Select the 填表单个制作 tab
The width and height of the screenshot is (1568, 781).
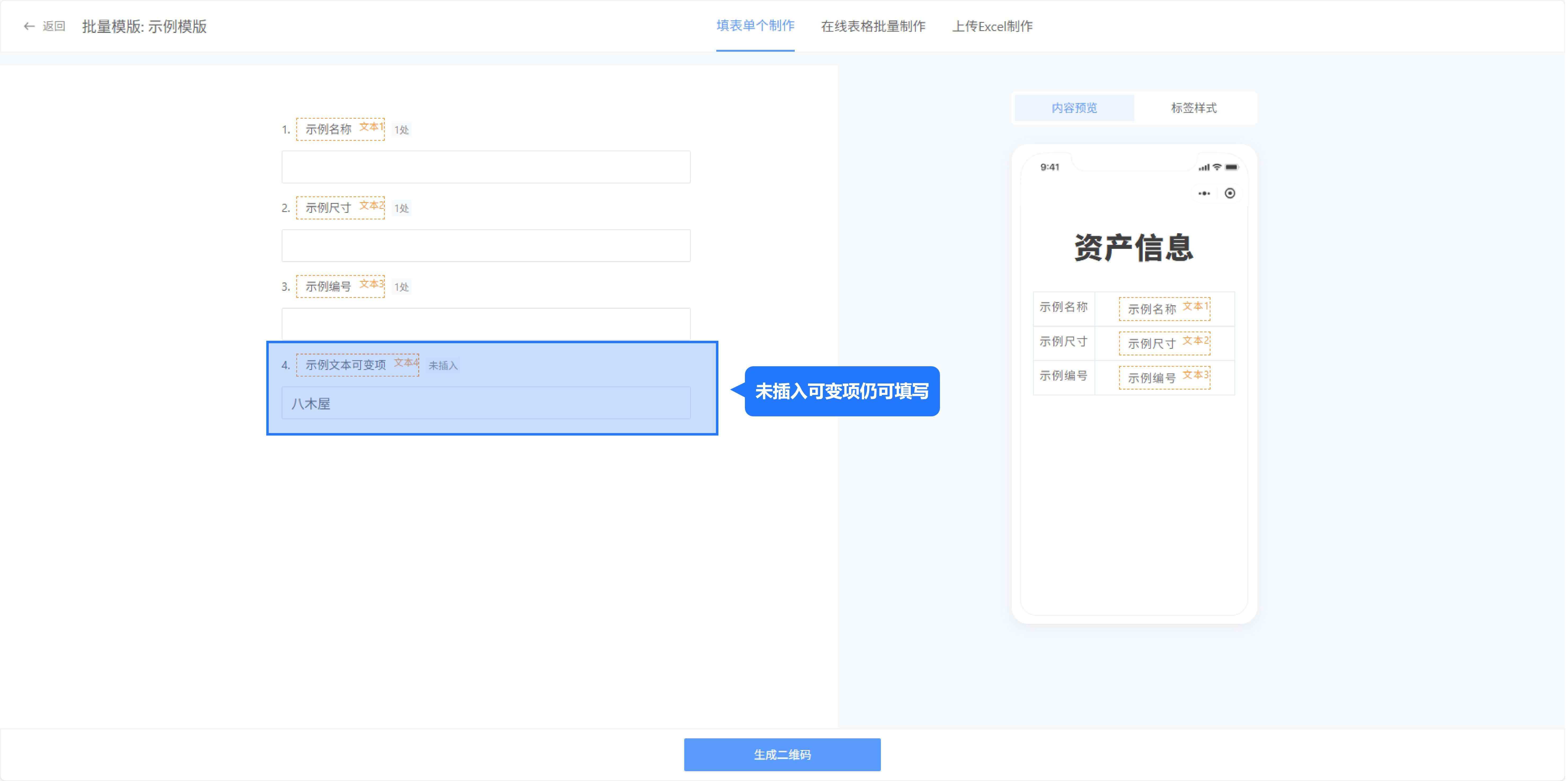click(756, 26)
